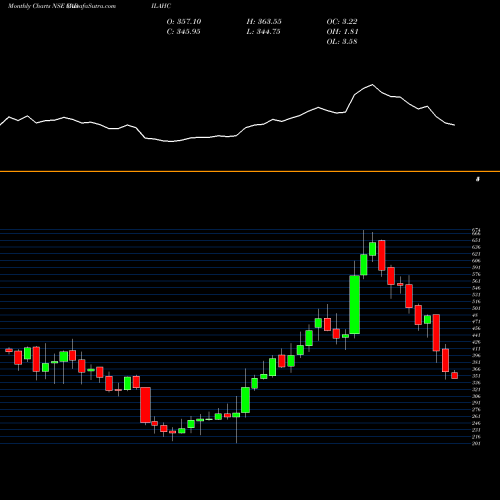Click the high price 'H: 363.55'

pyautogui.click(x=264, y=22)
